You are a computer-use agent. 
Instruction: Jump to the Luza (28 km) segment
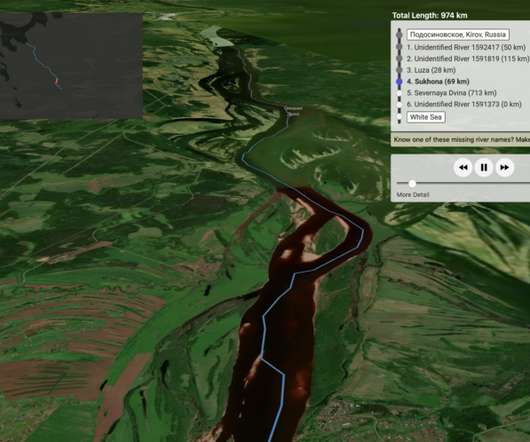[x=431, y=70]
